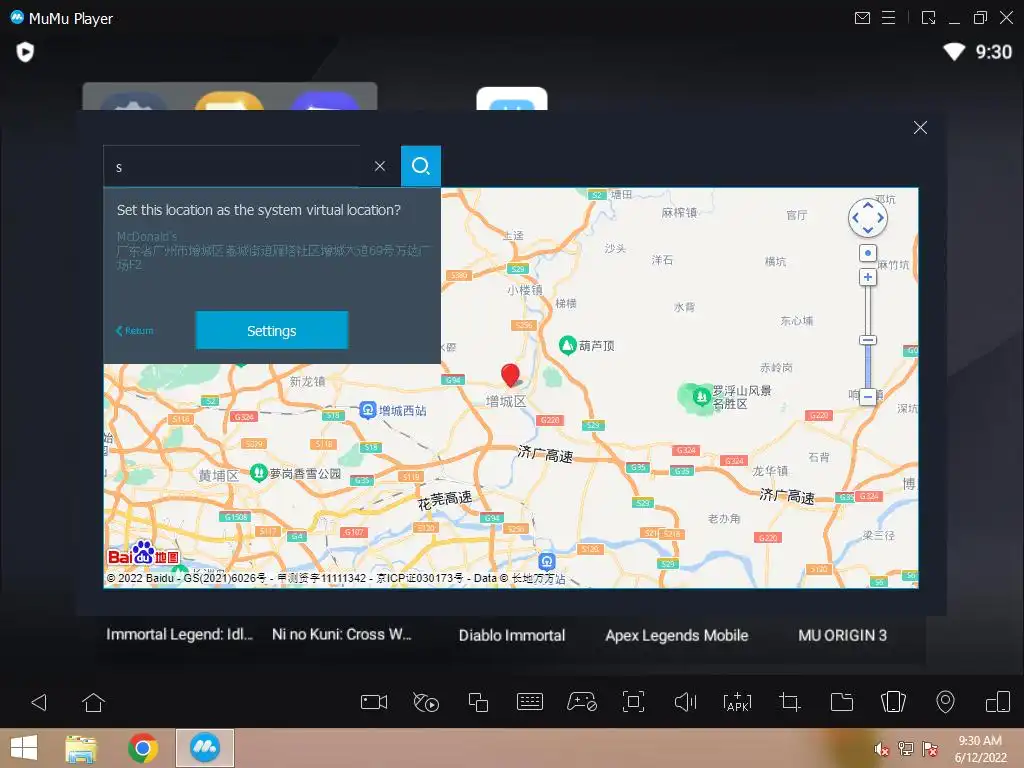Click the map locate-position button
Image resolution: width=1024 pixels, height=768 pixels.
tap(867, 253)
